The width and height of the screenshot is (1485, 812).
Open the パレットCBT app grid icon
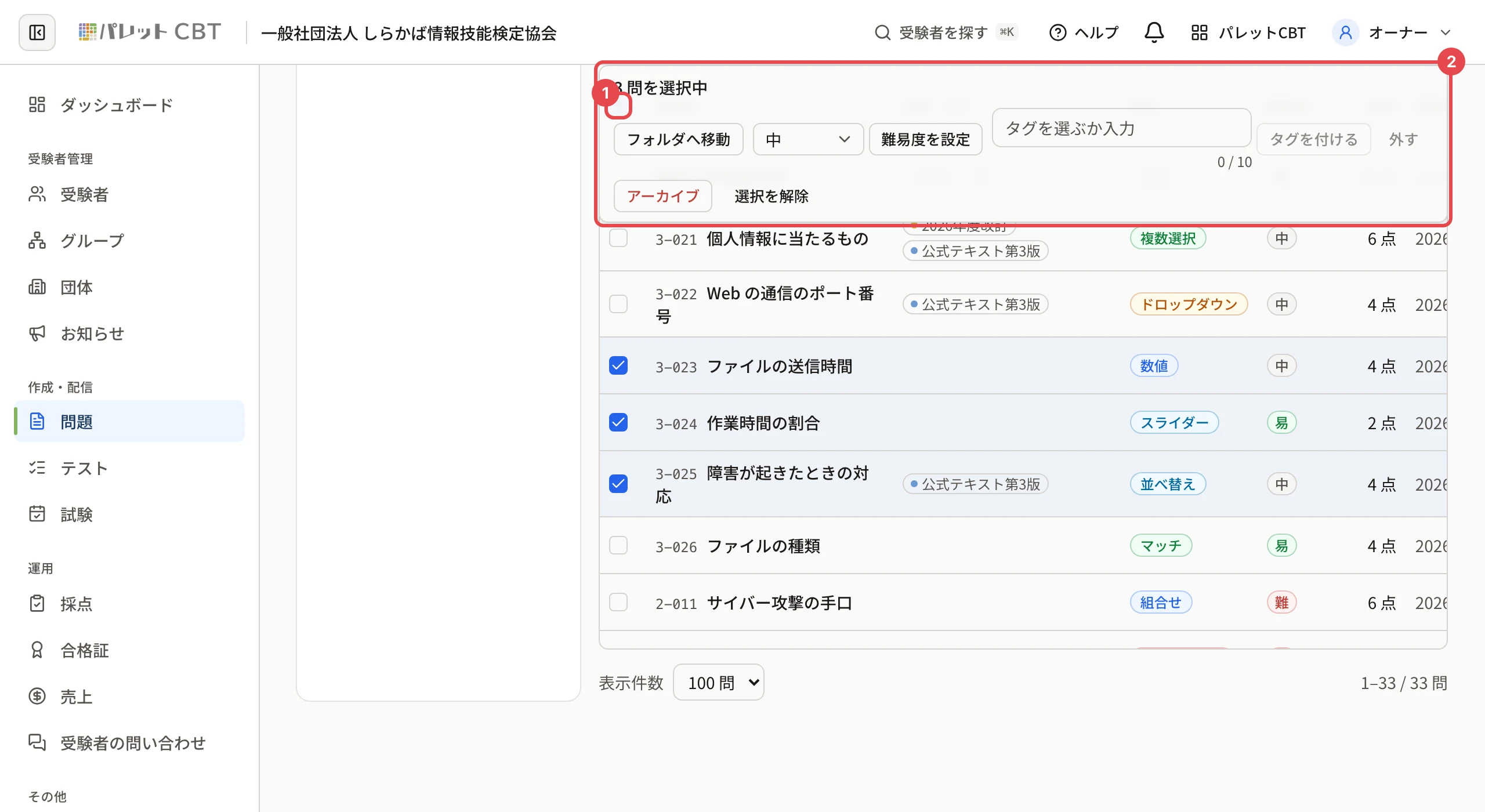click(x=1199, y=32)
